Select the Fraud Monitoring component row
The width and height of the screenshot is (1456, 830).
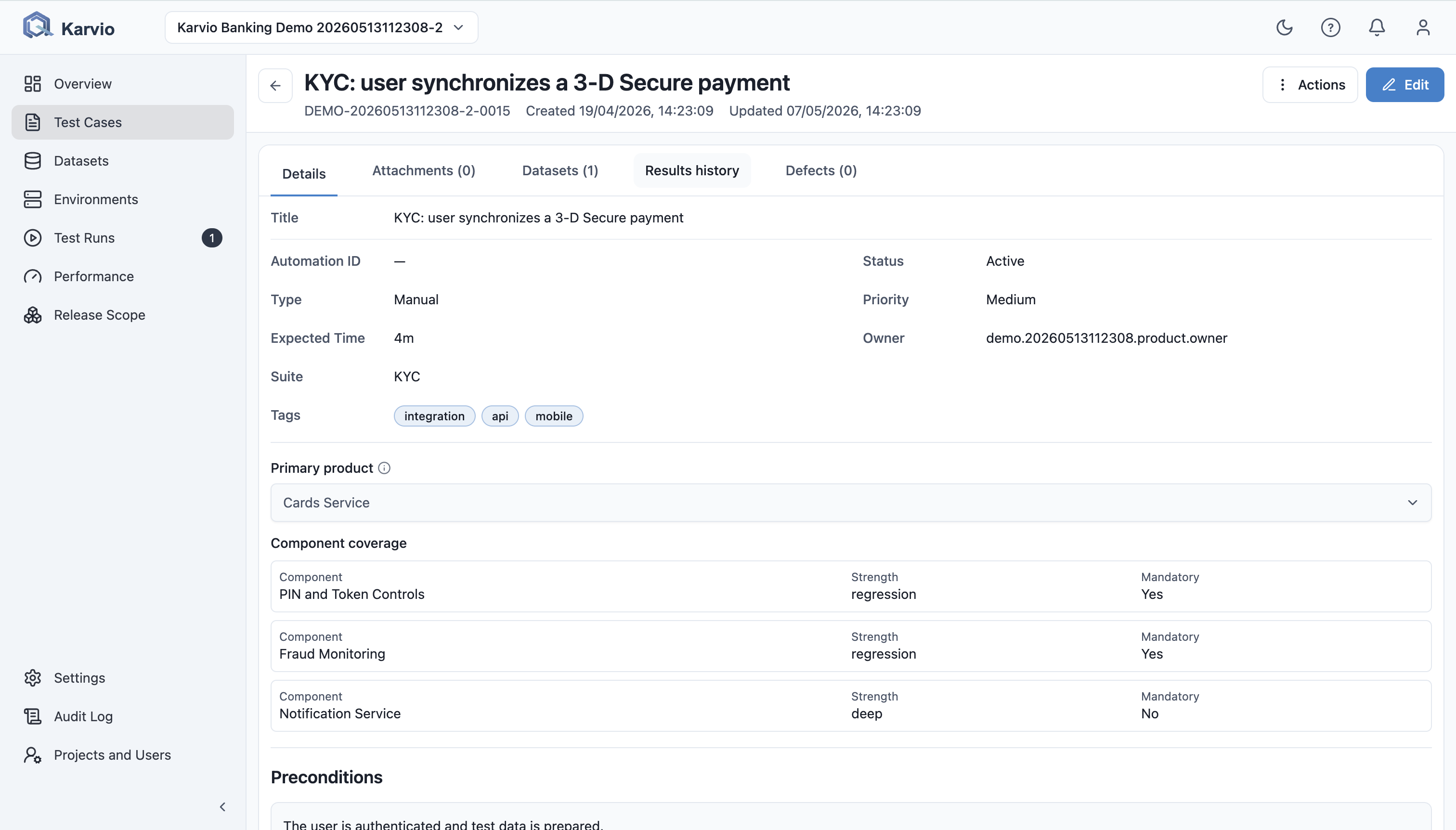click(x=851, y=646)
